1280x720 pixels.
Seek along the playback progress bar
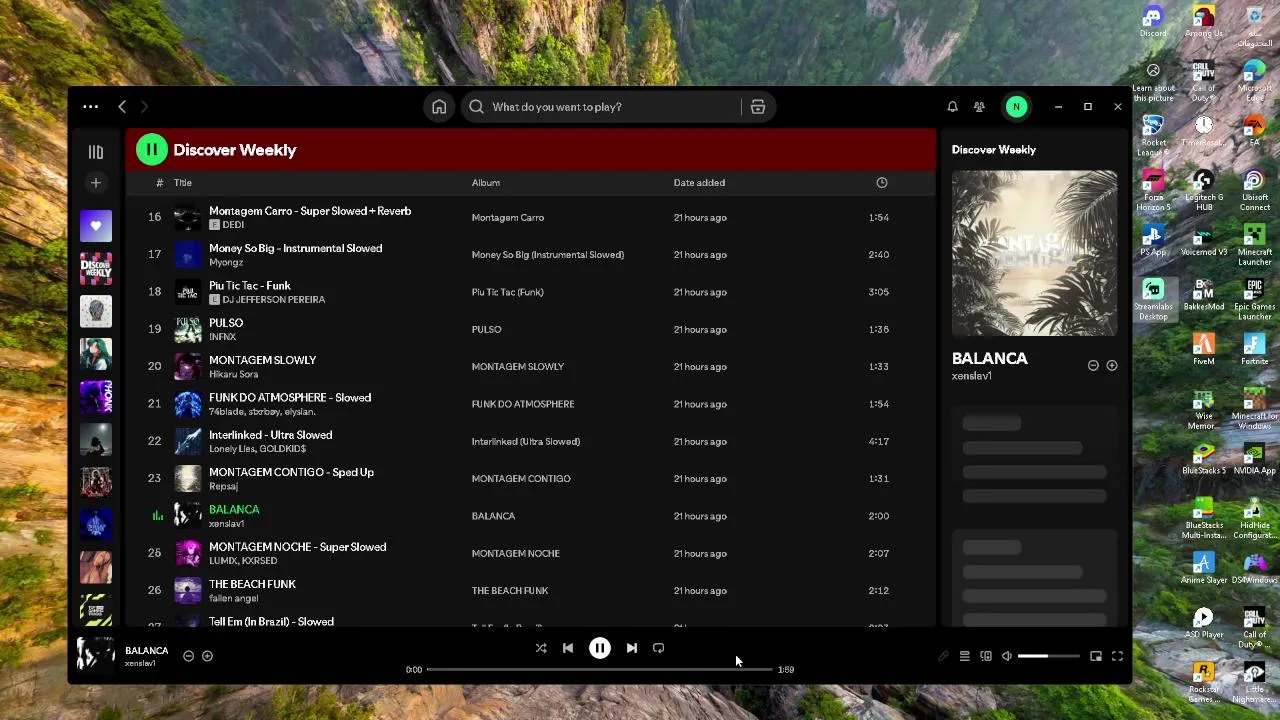(600, 670)
